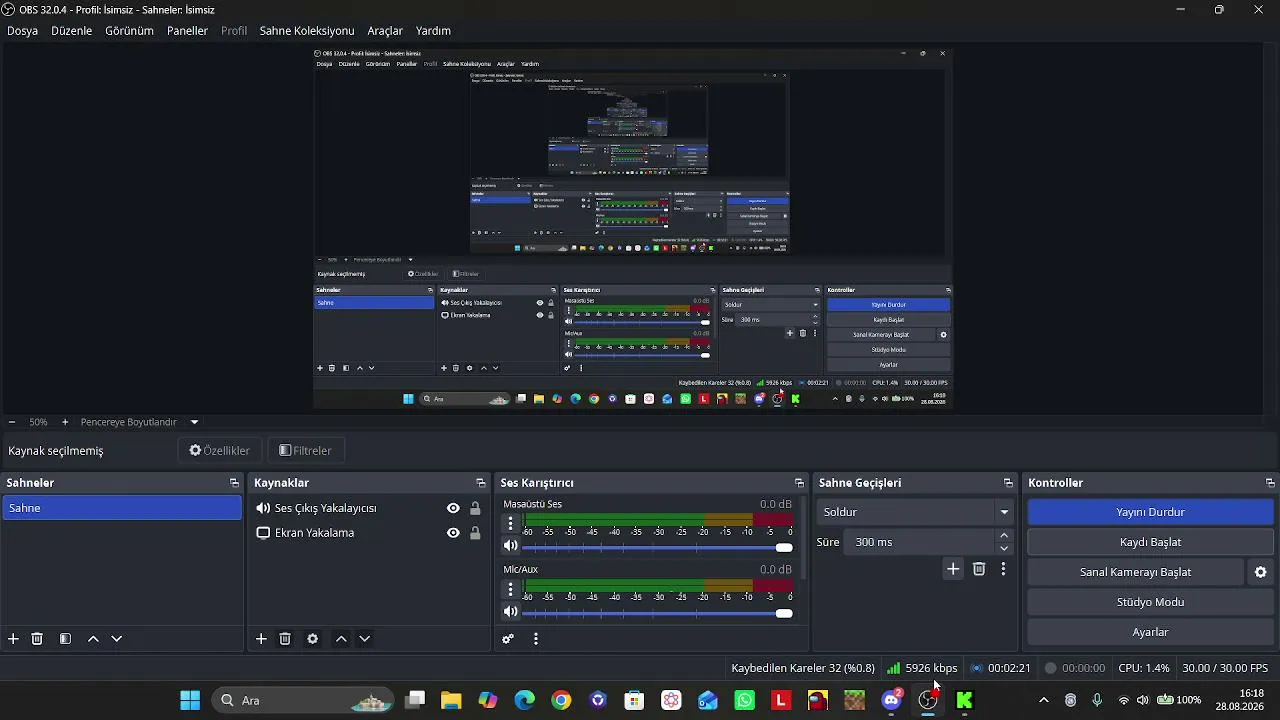This screenshot has width=1280, height=720.
Task: Adjust Masaüstü Ses volume slider
Action: pyautogui.click(x=657, y=547)
